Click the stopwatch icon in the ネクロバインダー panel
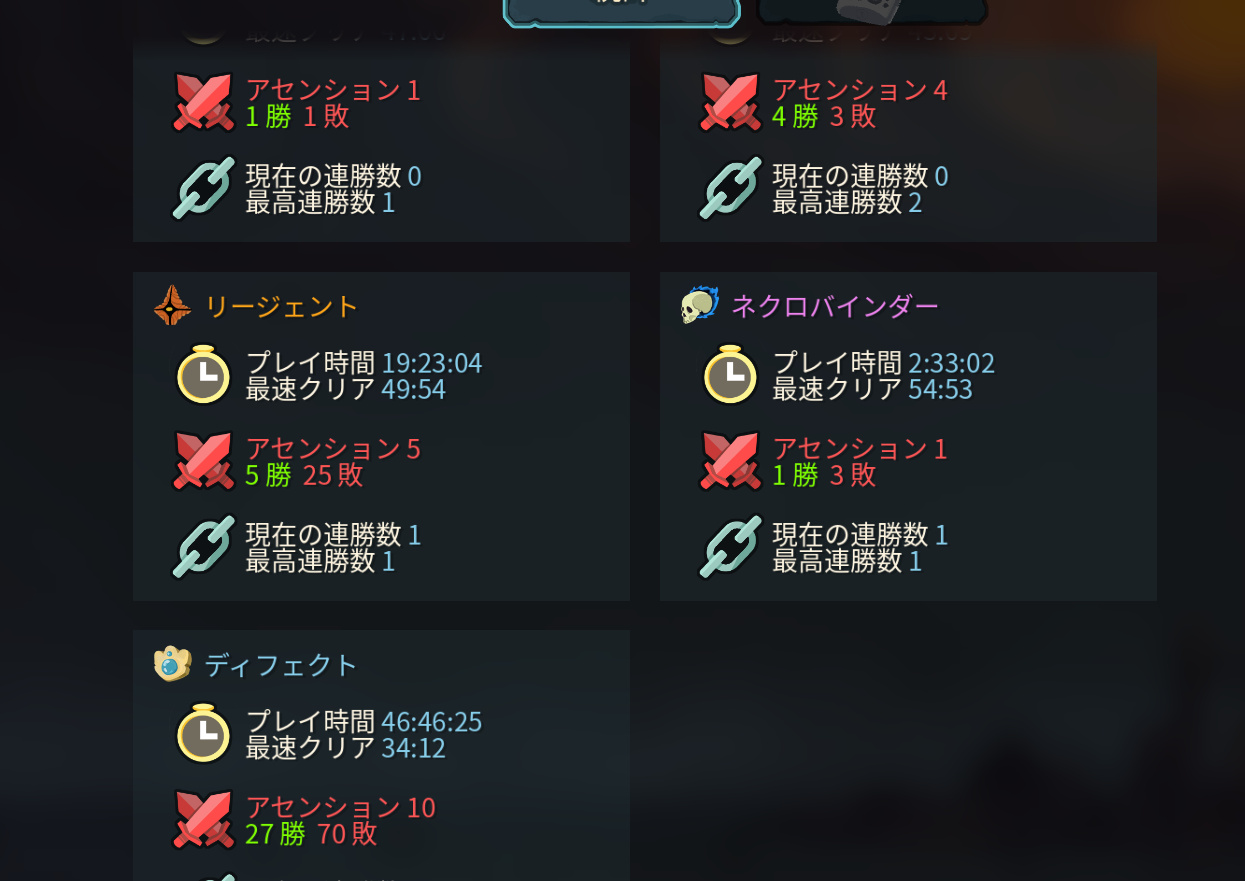The image size is (1245, 881). pyautogui.click(x=731, y=374)
